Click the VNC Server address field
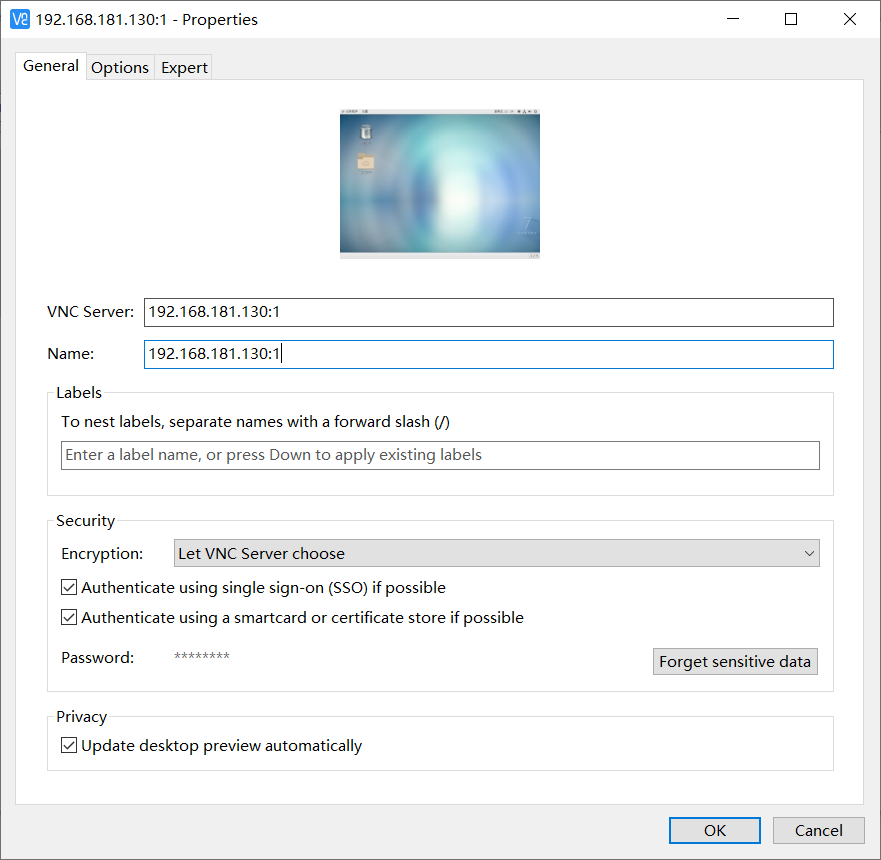The height and width of the screenshot is (860, 881). coord(488,312)
